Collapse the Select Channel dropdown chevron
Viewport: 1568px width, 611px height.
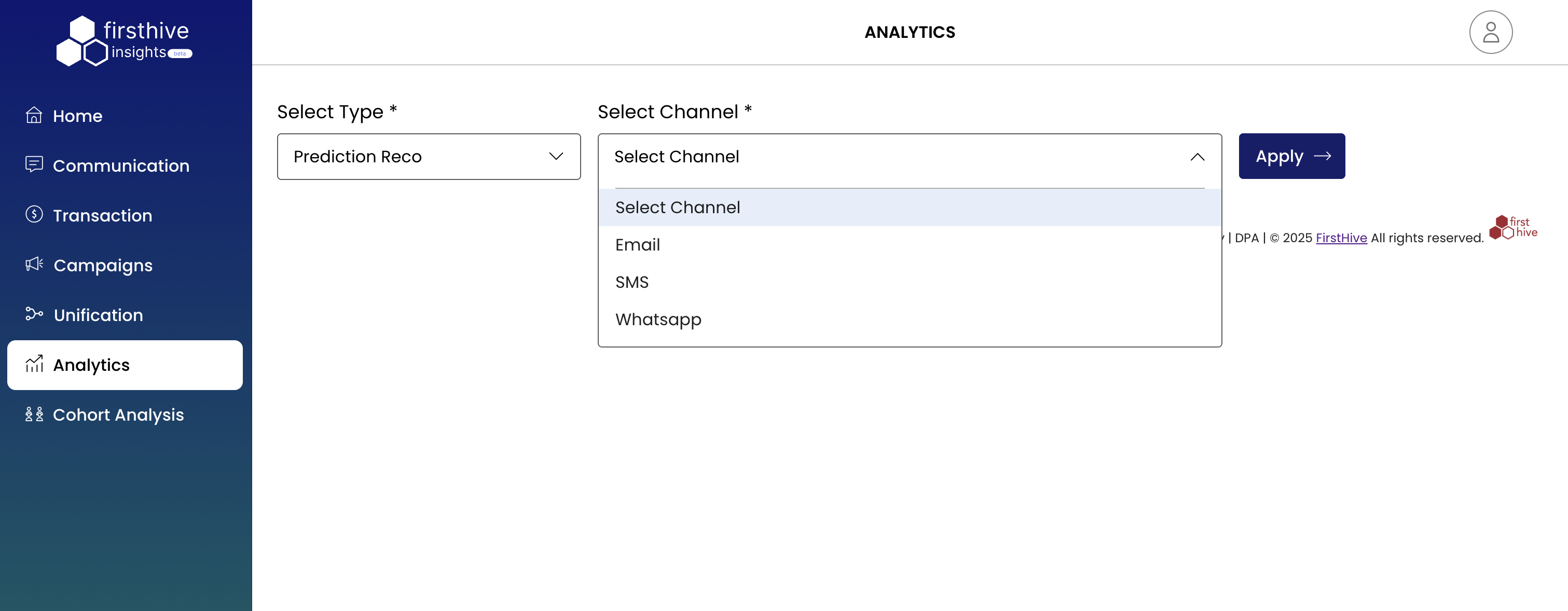click(x=1196, y=157)
